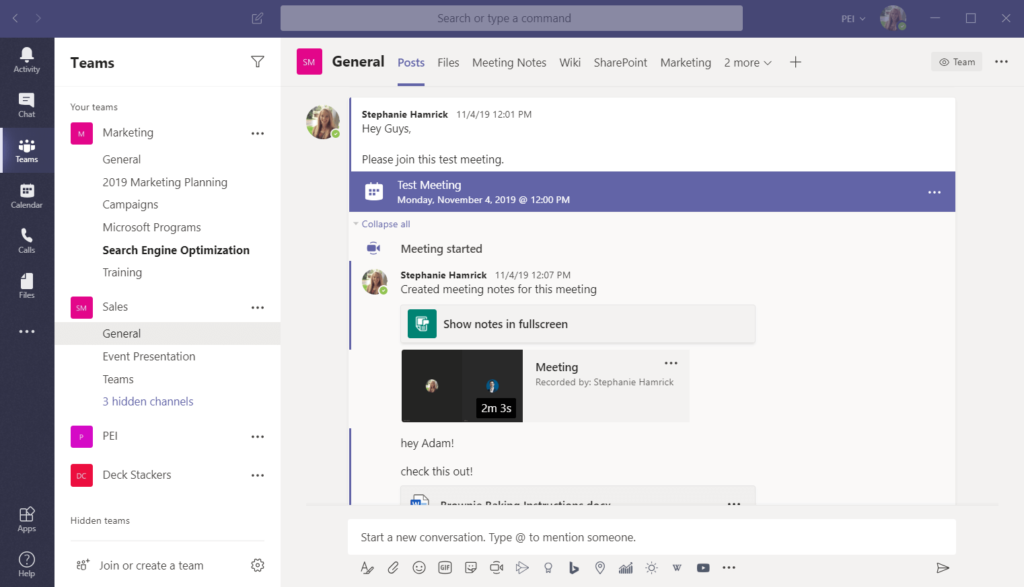1024x587 pixels.
Task: Open the SharePoint tab
Action: (620, 63)
